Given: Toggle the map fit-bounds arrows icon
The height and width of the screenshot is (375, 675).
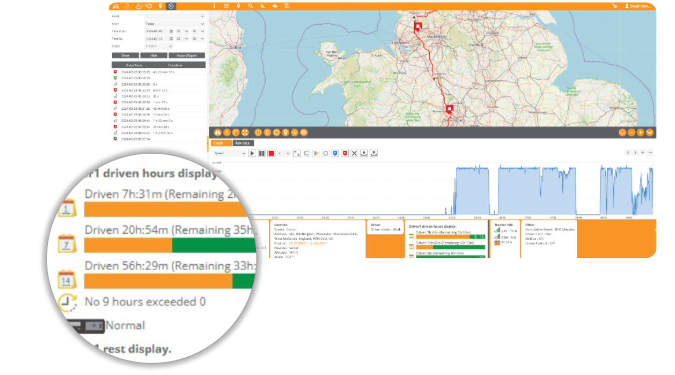Looking at the screenshot, I should [x=245, y=133].
